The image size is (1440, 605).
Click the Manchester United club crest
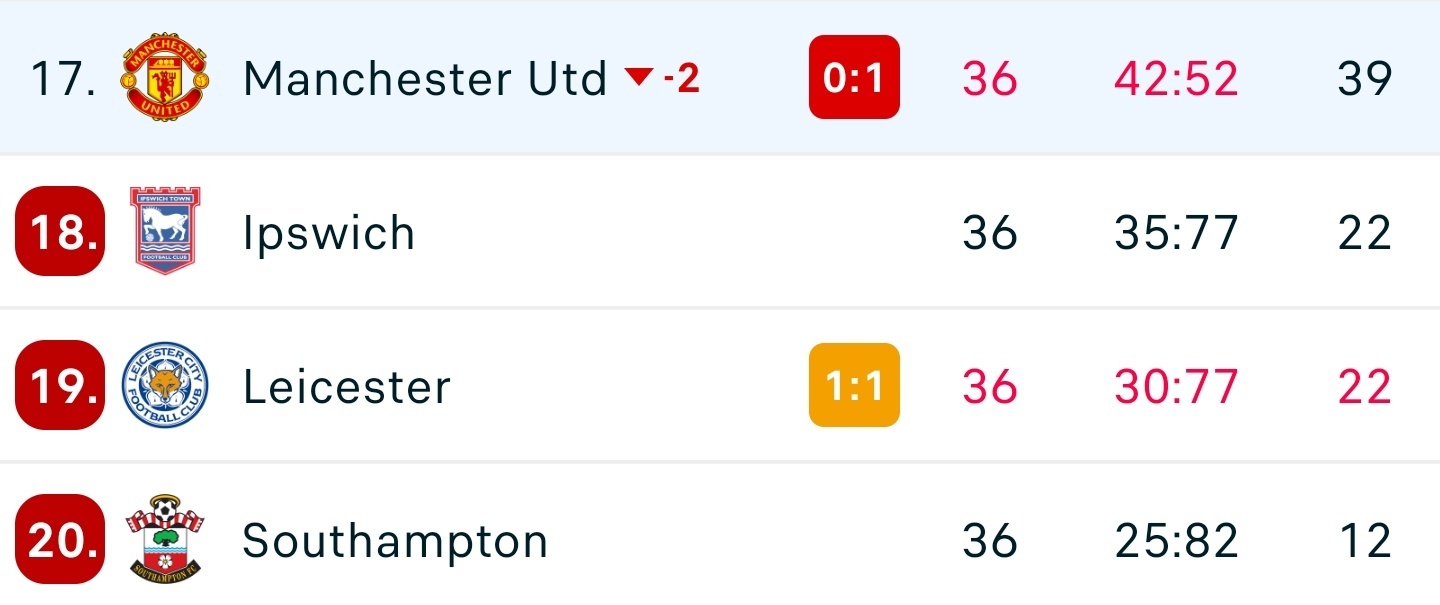164,78
